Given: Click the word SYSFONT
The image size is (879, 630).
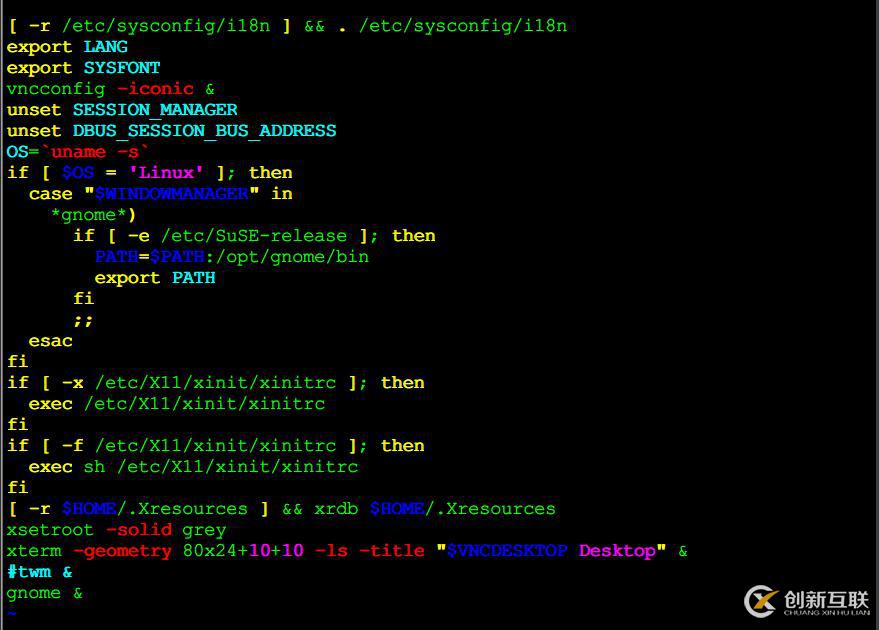Looking at the screenshot, I should click(x=122, y=68).
